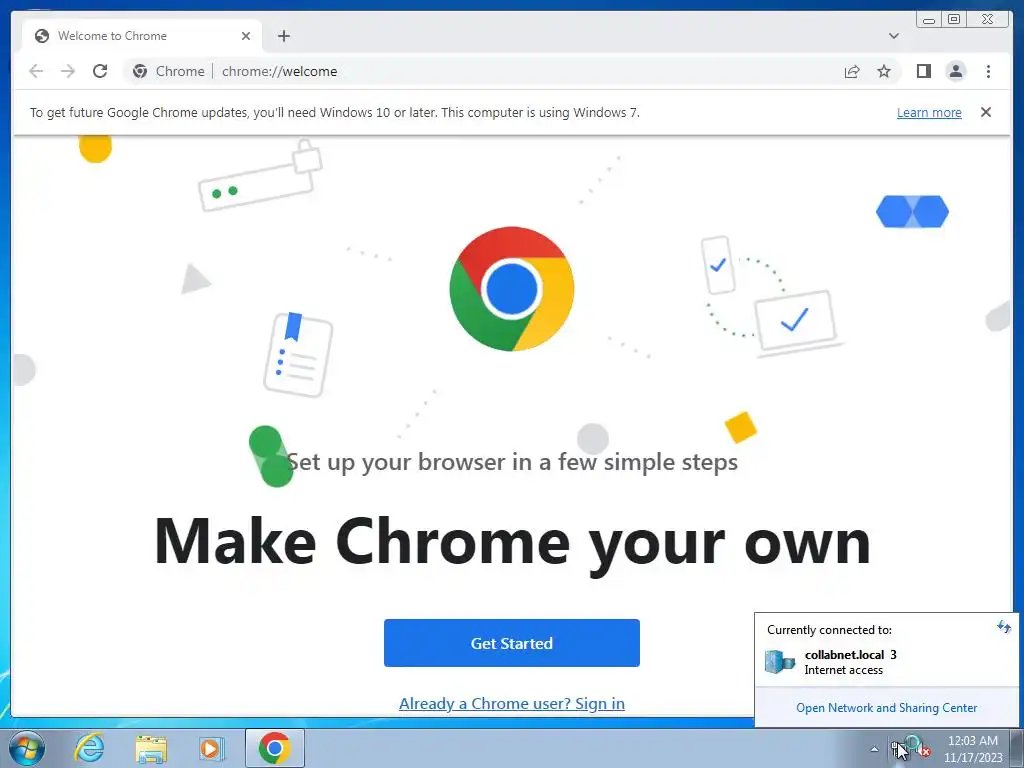The image size is (1024, 768).
Task: Open the clock showing 12:03 AM
Action: tap(972, 749)
